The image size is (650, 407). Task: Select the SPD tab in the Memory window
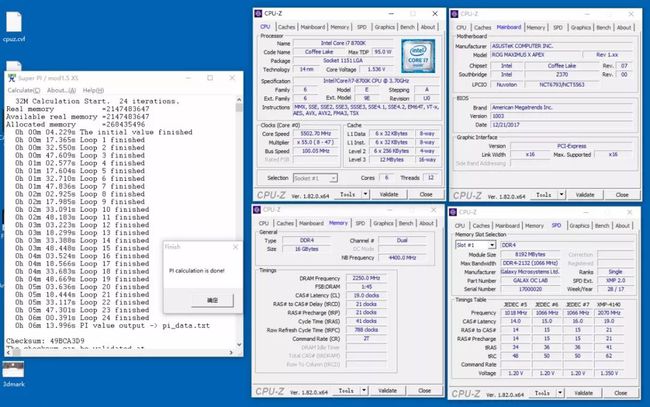click(360, 223)
